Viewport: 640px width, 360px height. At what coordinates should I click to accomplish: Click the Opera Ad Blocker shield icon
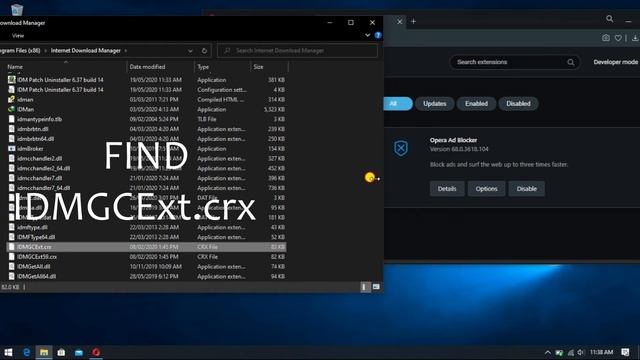401,148
